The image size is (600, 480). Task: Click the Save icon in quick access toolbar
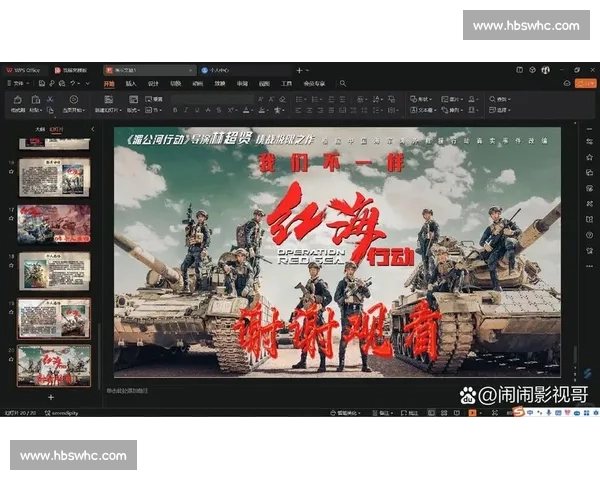pyautogui.click(x=42, y=83)
